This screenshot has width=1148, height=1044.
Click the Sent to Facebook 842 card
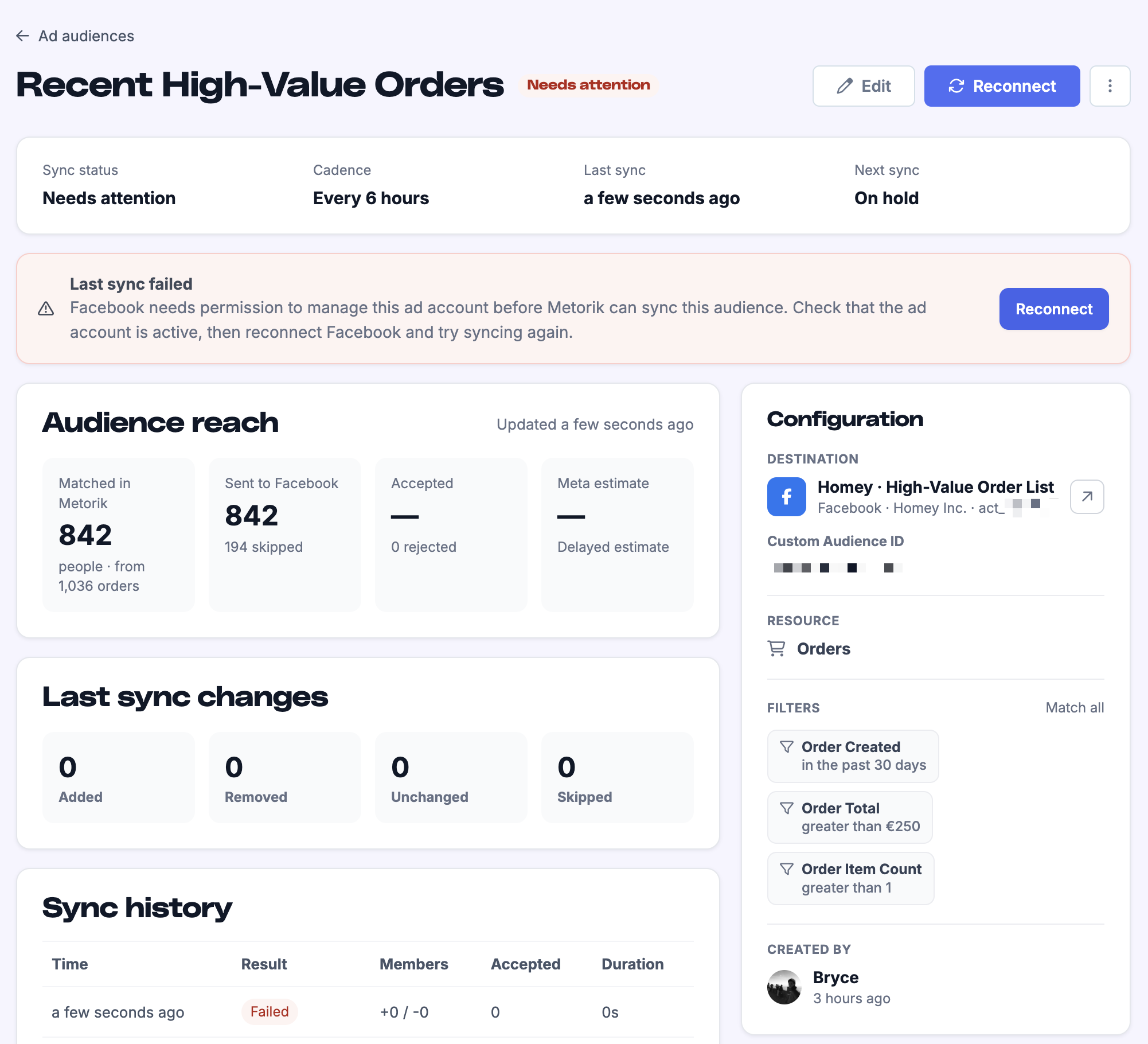[x=285, y=535]
